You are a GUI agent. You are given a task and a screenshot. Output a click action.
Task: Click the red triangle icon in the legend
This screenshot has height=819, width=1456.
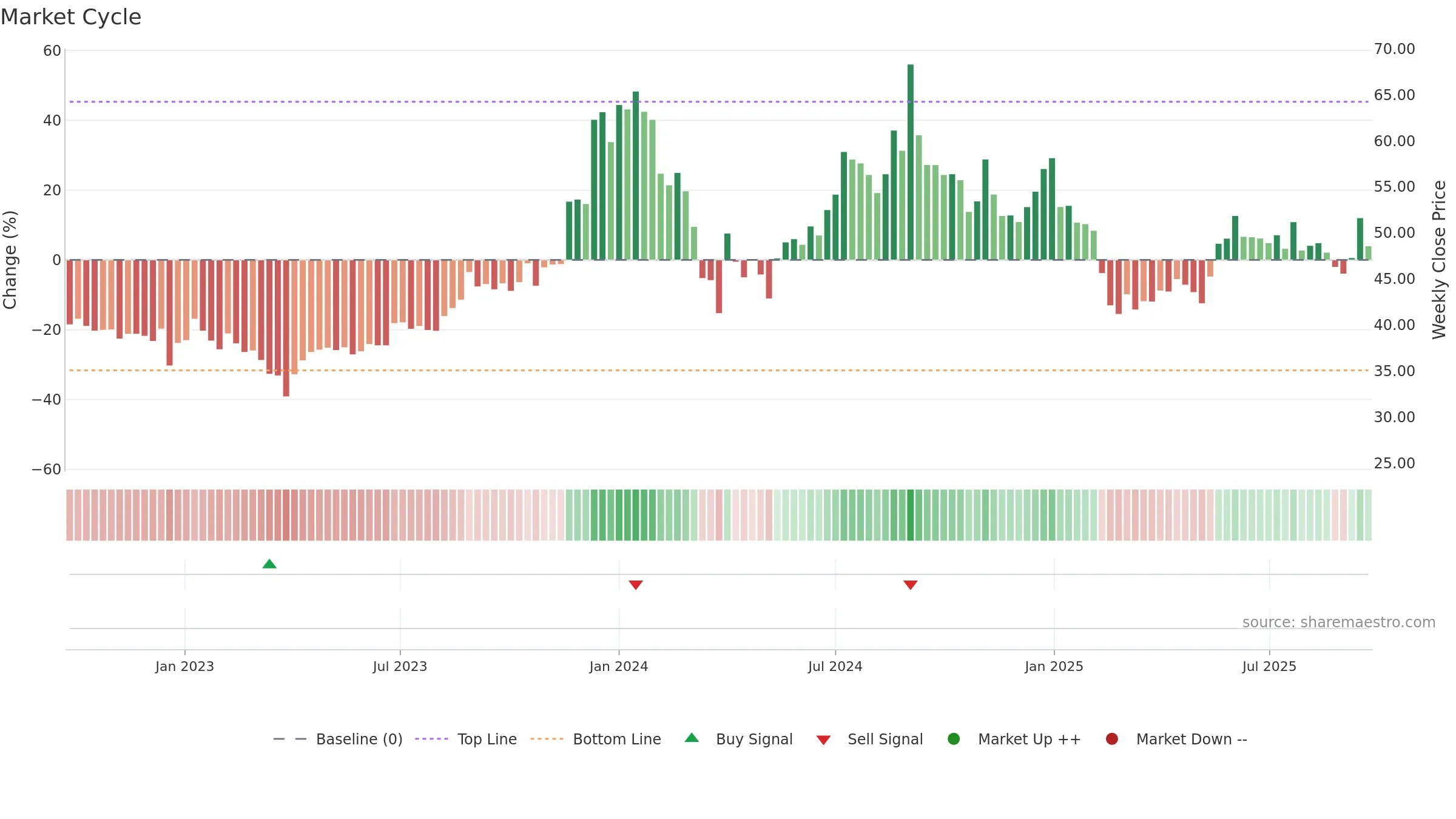[x=823, y=740]
